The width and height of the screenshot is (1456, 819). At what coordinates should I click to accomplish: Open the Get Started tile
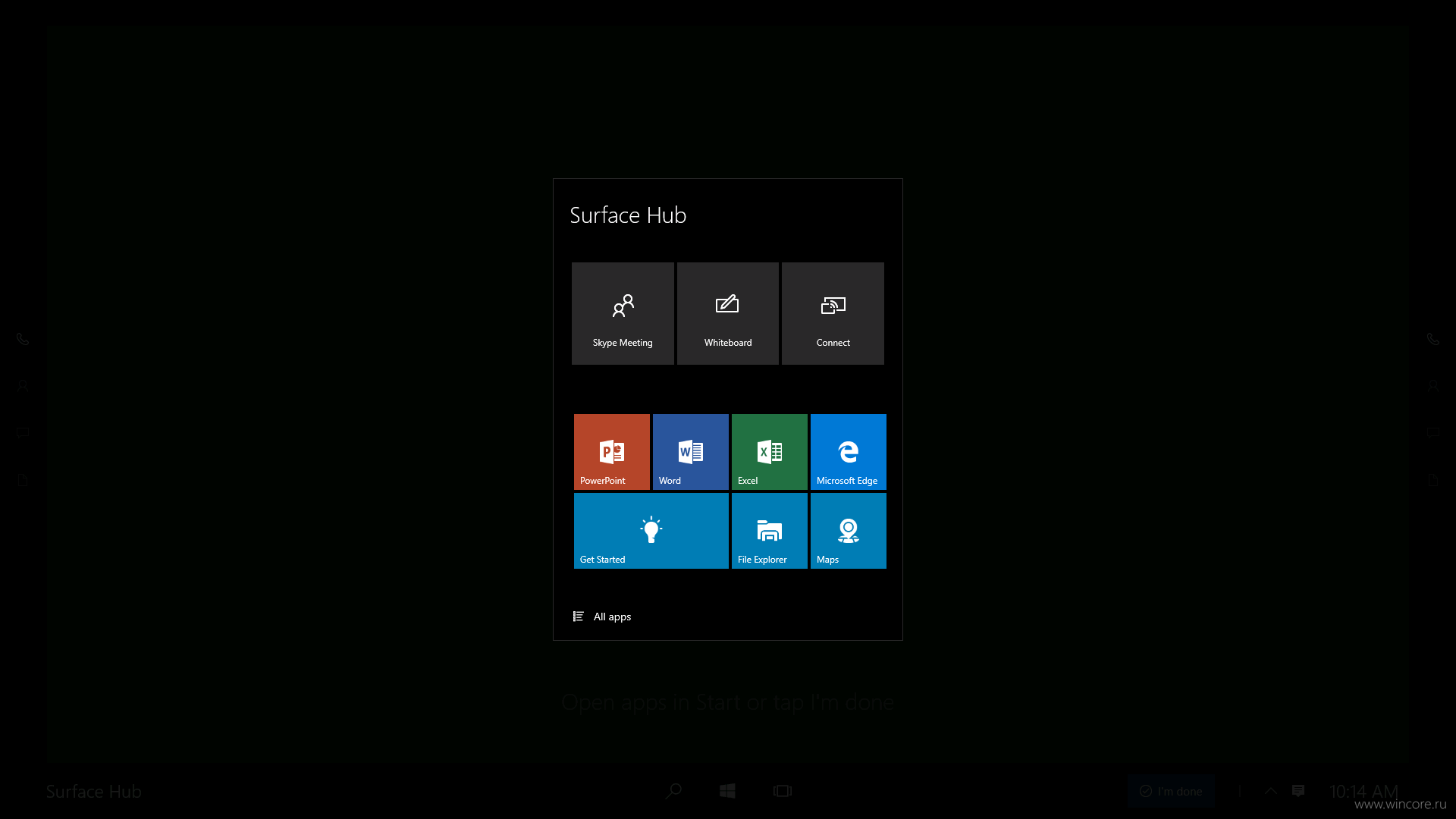tap(651, 531)
